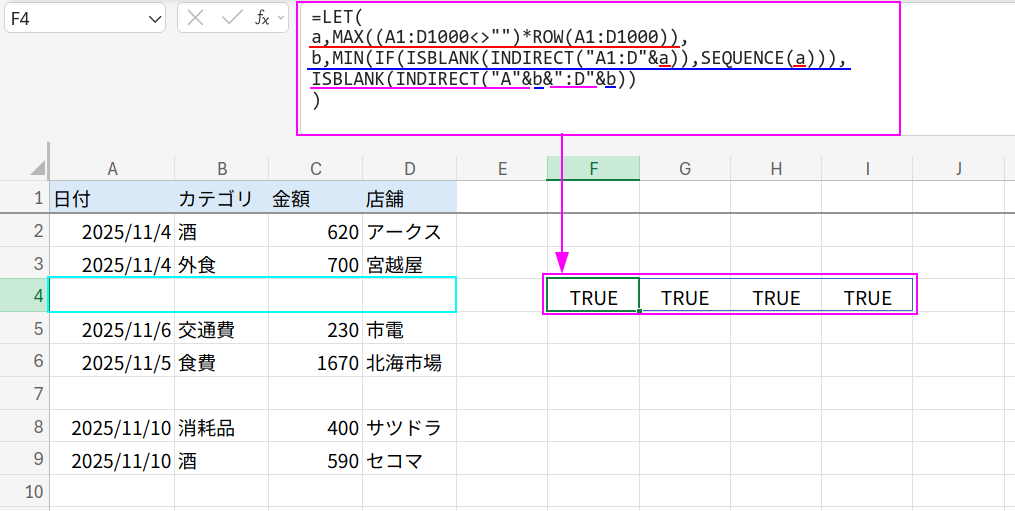The width and height of the screenshot is (1015, 511).
Task: Select row 4 header
Action: click(x=25, y=295)
